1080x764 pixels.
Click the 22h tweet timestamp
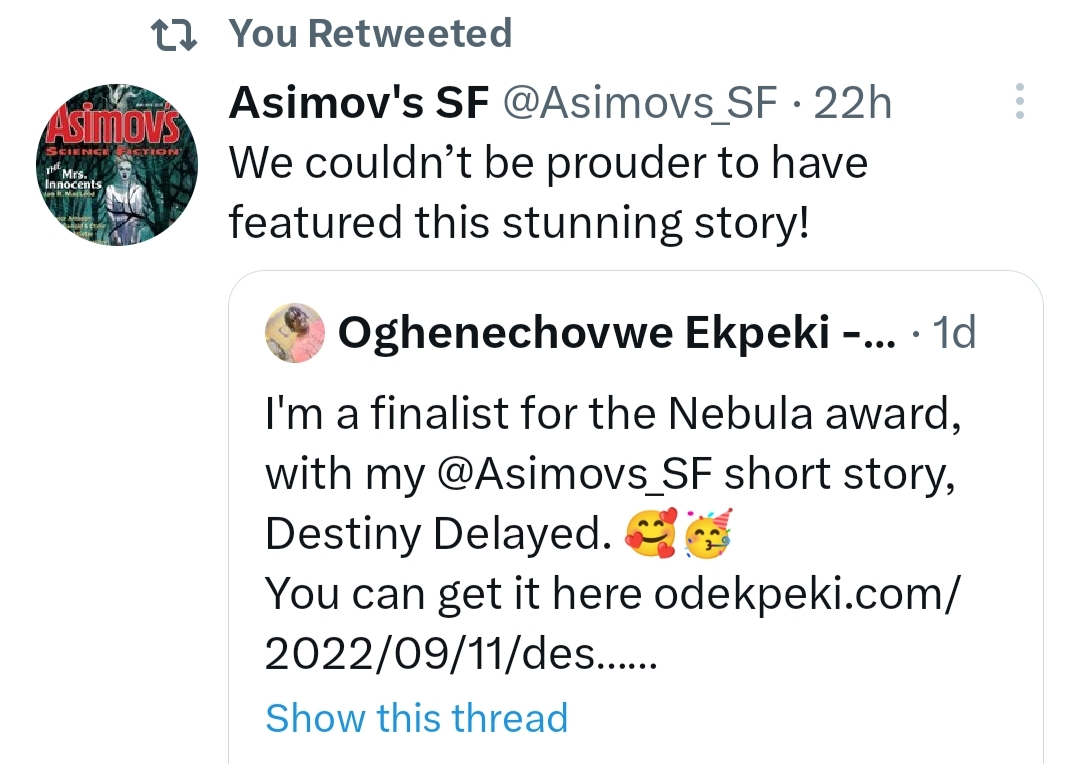853,103
